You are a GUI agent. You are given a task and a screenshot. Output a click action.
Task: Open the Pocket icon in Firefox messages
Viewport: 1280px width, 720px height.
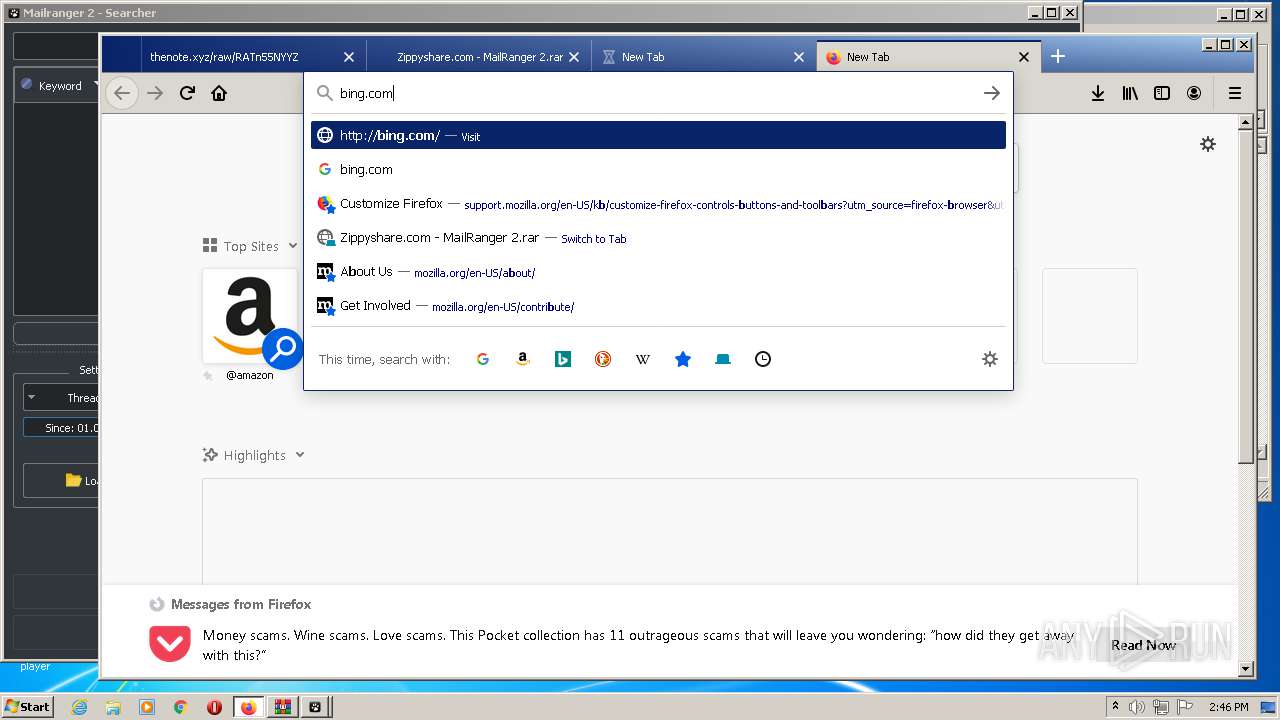[170, 644]
